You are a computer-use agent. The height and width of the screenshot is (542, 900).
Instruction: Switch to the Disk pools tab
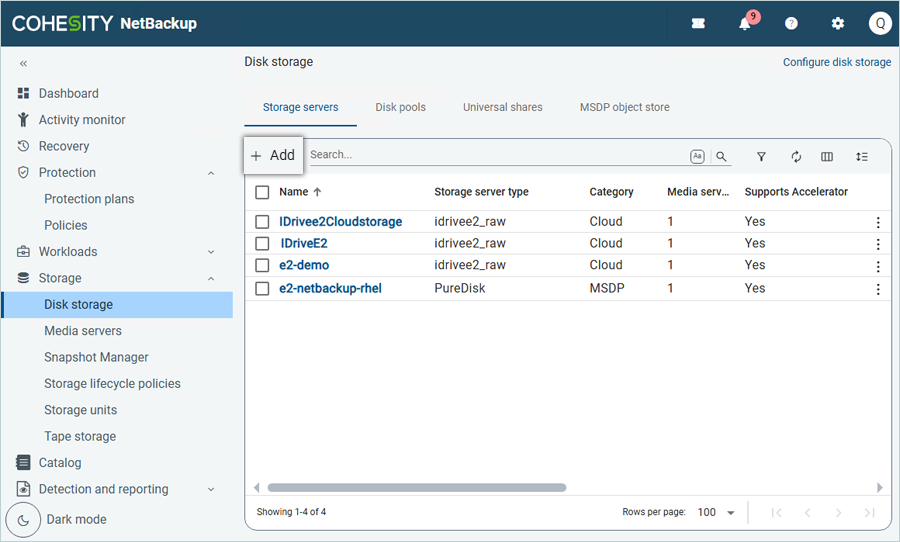[400, 107]
